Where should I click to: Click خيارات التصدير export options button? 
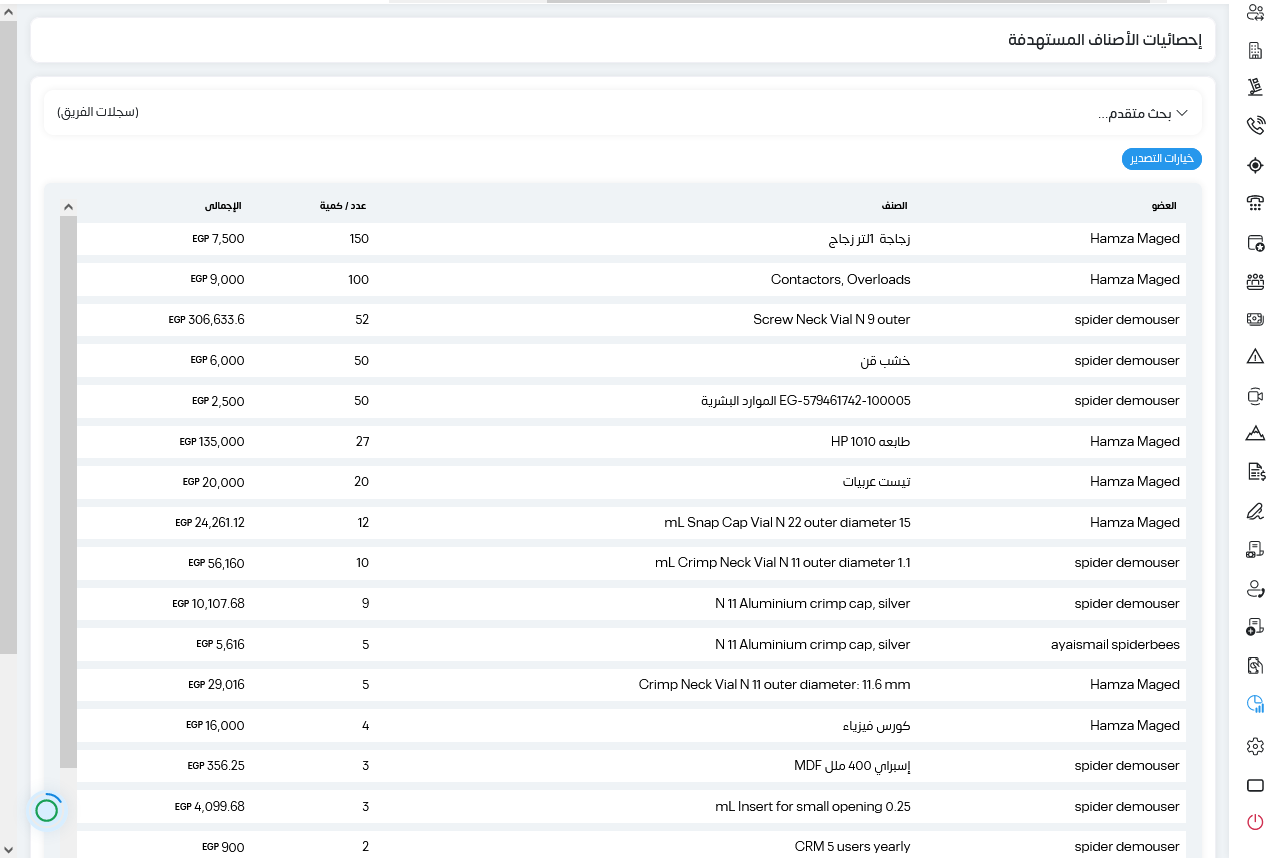1162,159
